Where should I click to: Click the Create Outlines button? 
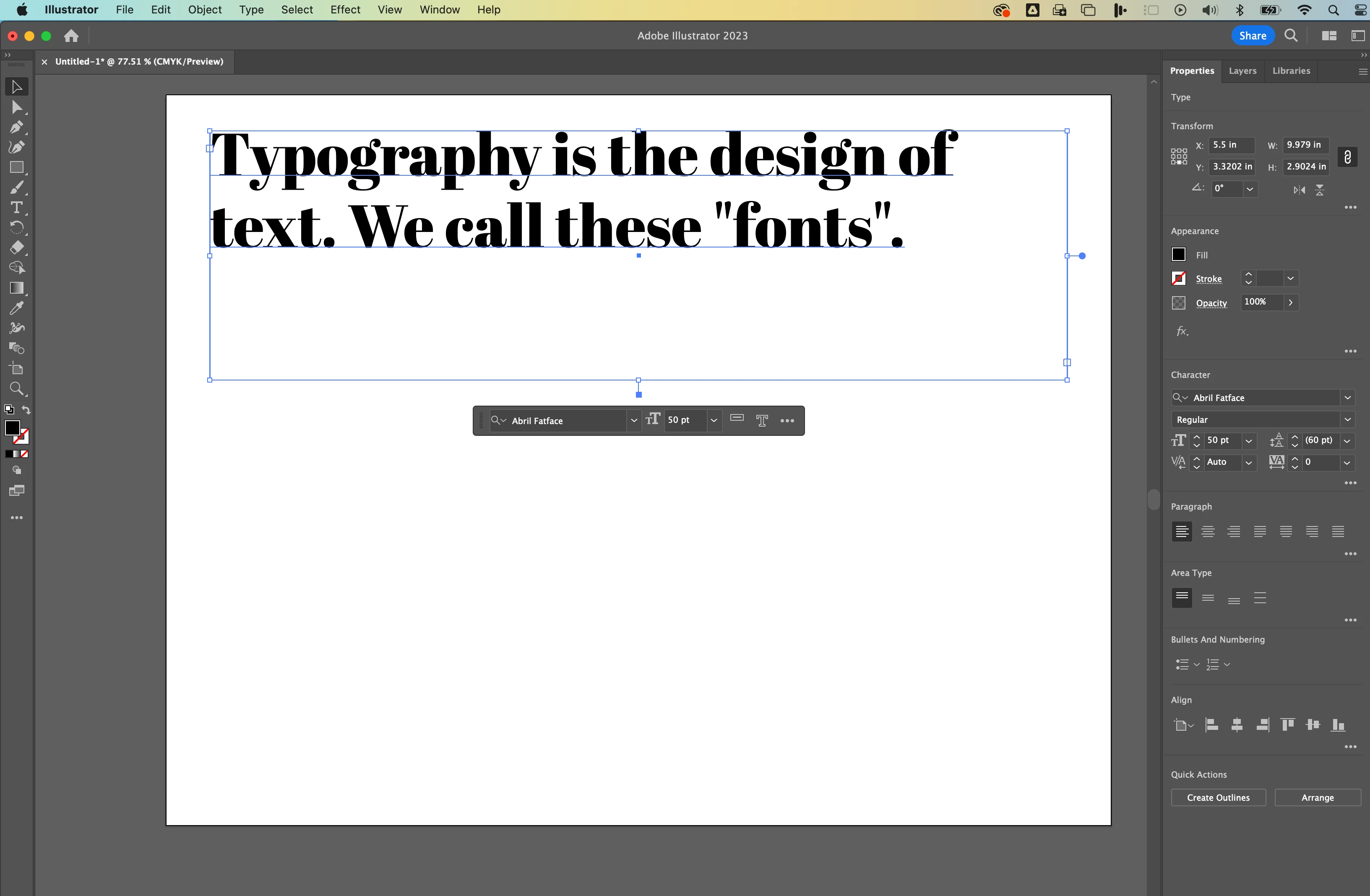(1218, 797)
